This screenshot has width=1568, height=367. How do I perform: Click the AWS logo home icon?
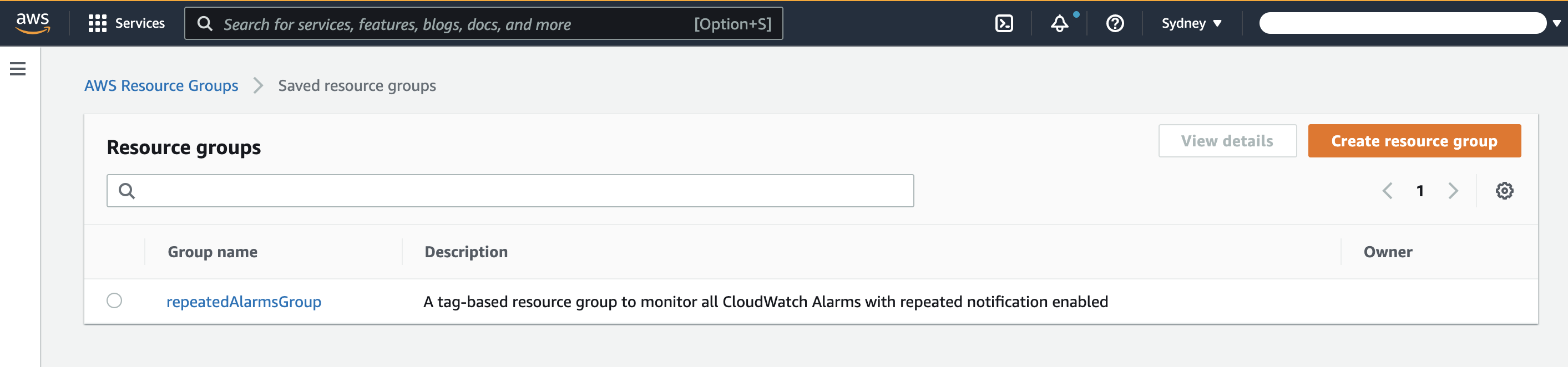(33, 23)
